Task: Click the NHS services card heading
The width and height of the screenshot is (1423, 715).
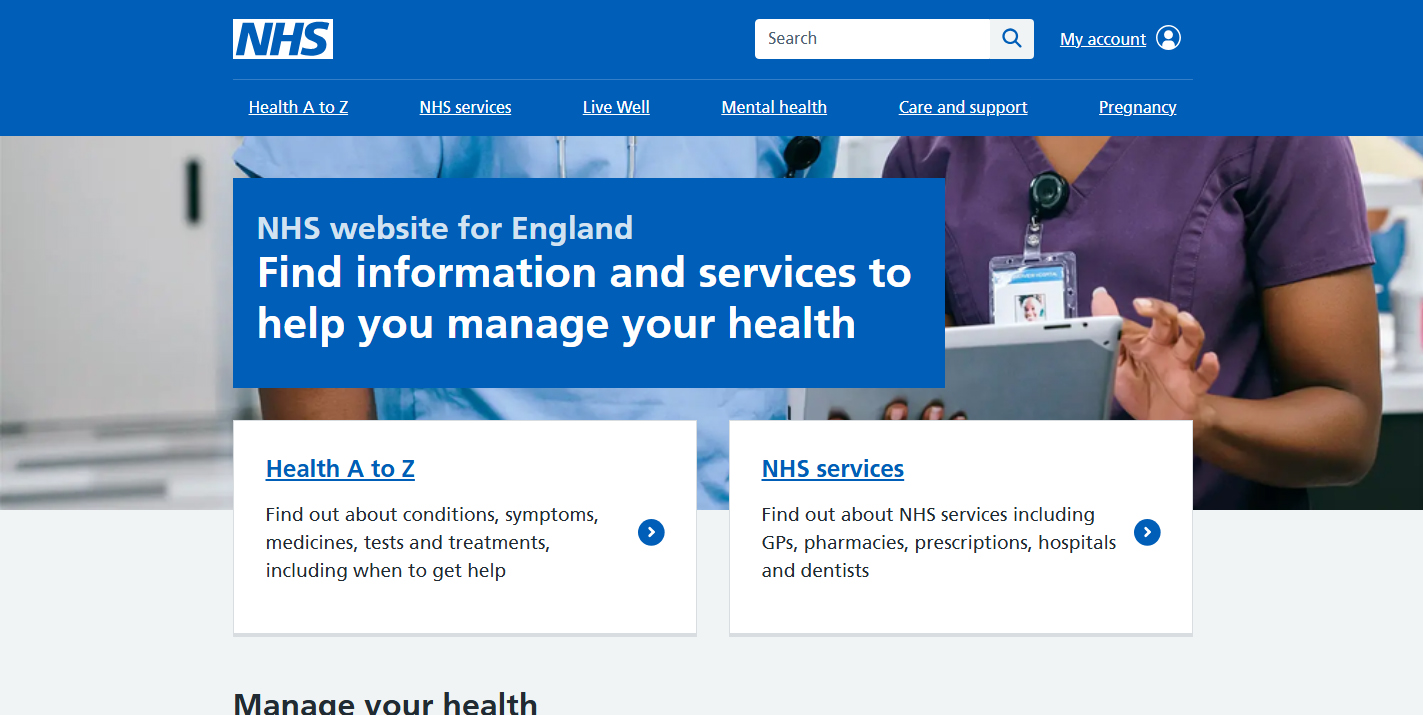Action: coord(832,469)
